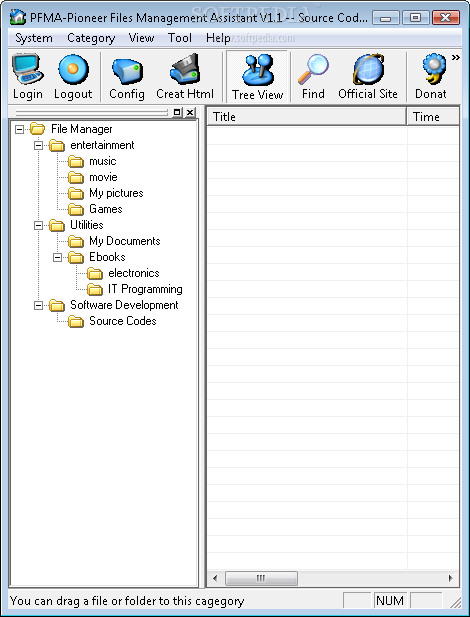This screenshot has height=617, width=470.
Task: Select the My Documents category label
Action: pos(125,241)
